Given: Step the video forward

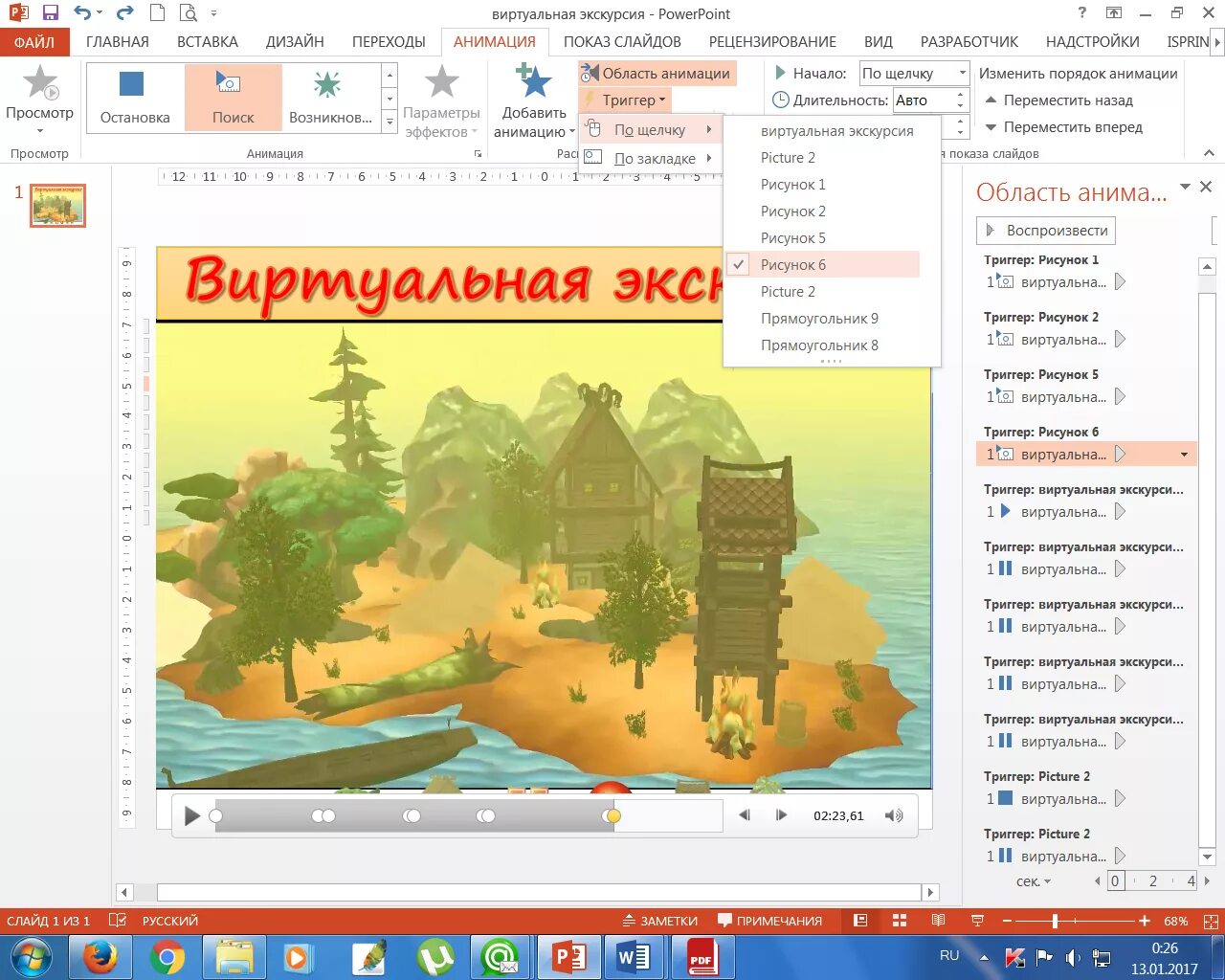Looking at the screenshot, I should point(781,815).
